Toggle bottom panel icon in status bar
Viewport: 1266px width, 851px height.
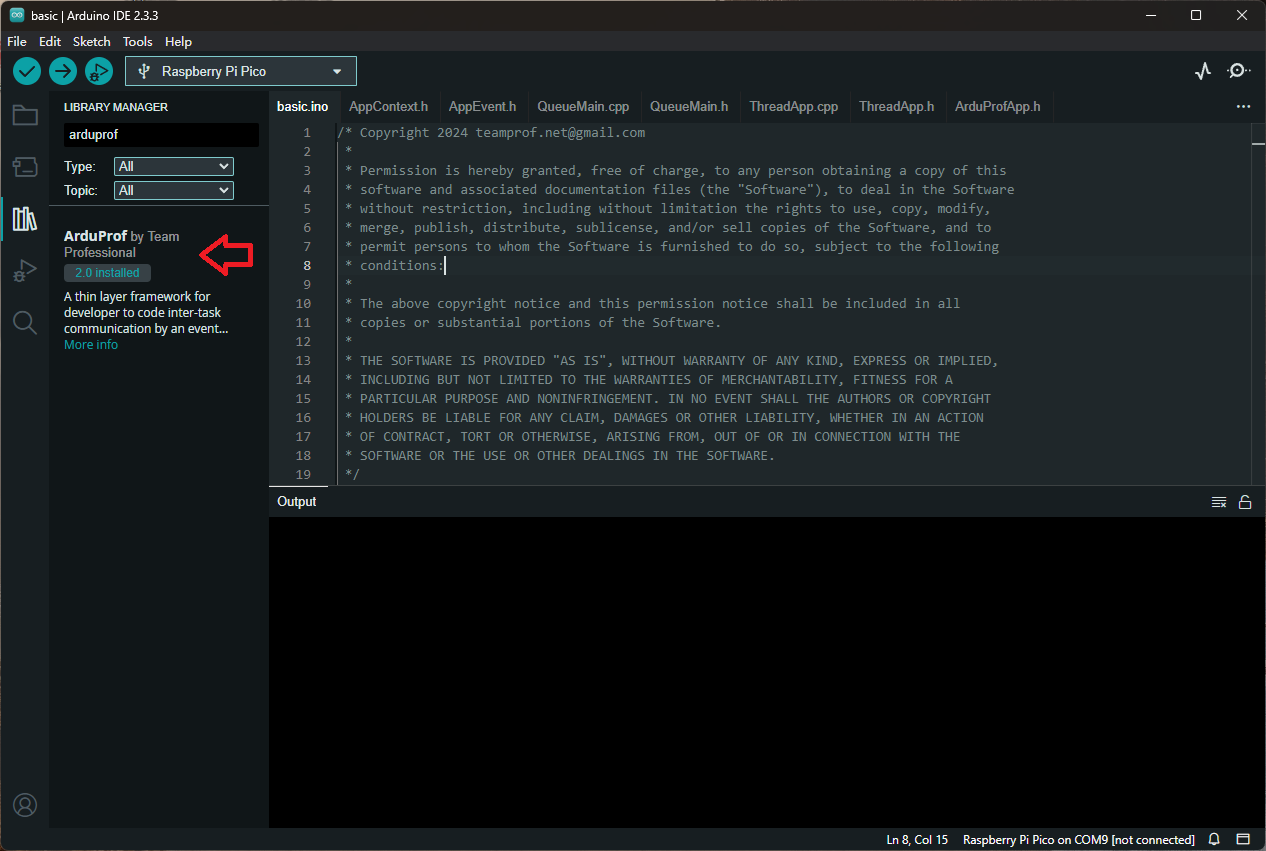coord(1243,840)
